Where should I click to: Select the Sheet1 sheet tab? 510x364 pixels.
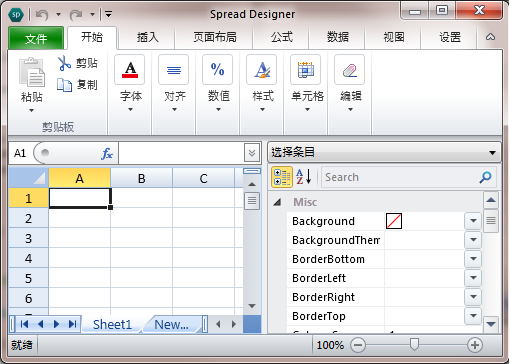click(x=112, y=324)
